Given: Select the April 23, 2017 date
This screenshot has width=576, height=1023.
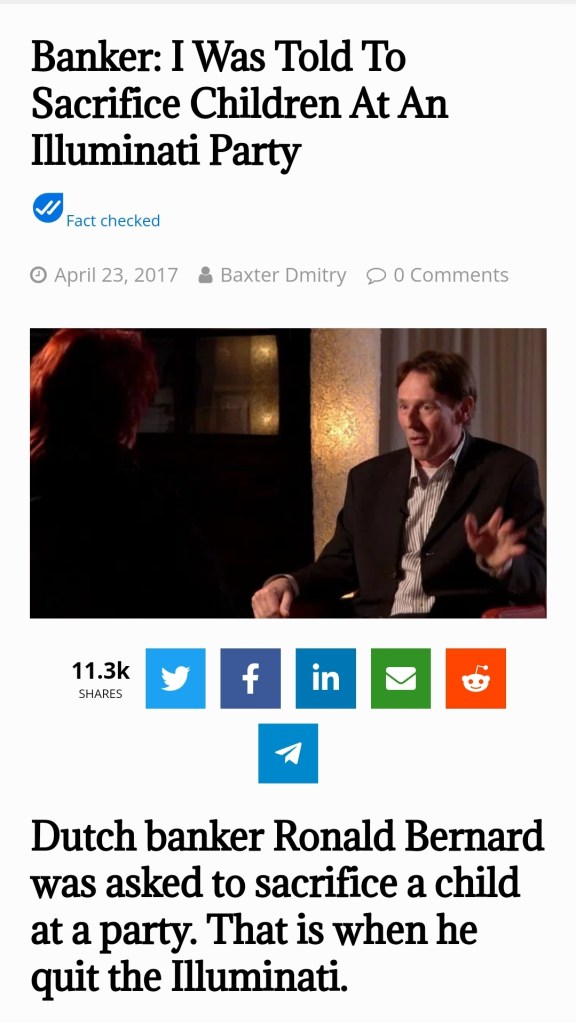Looking at the screenshot, I should click(116, 275).
